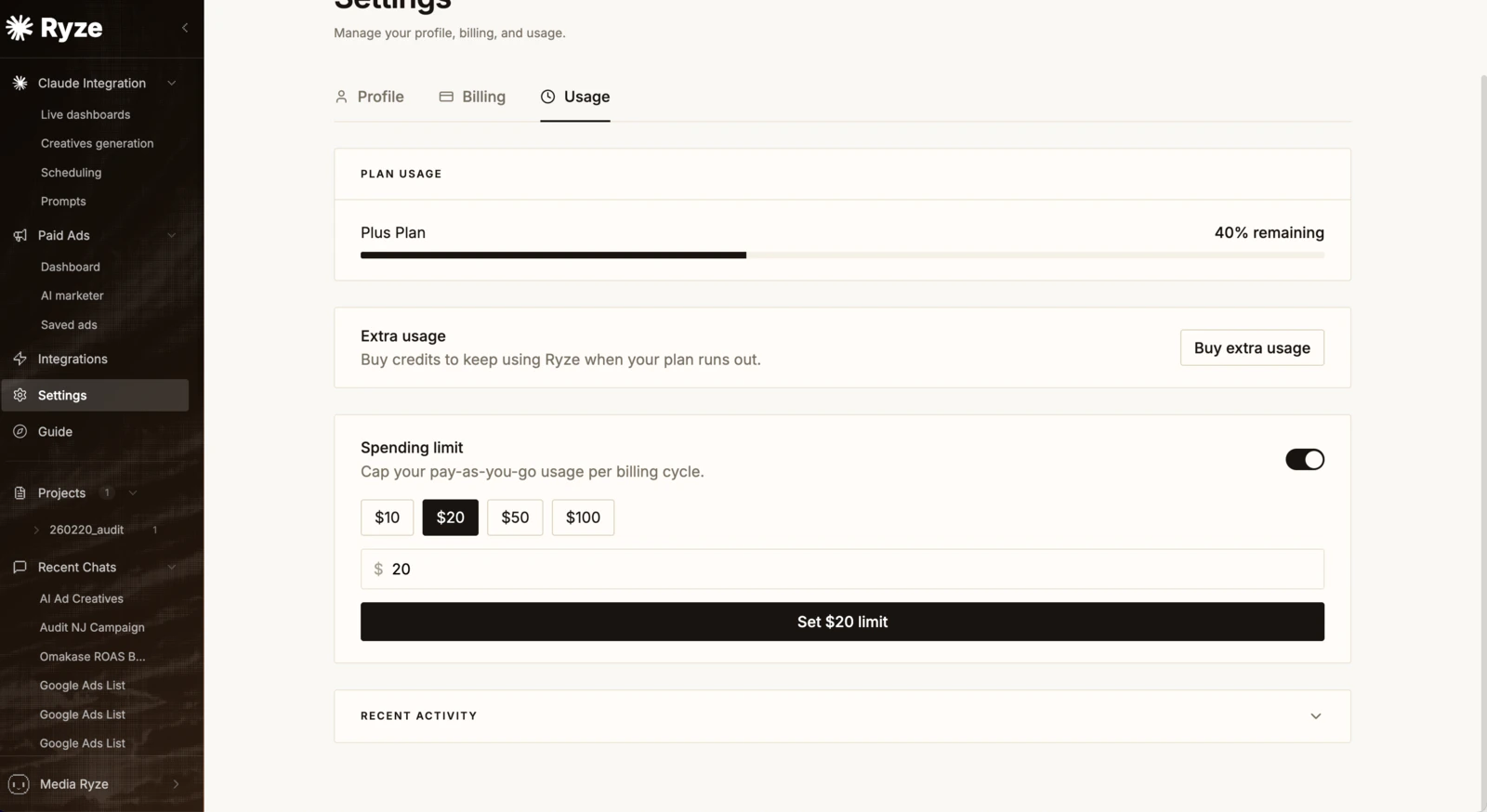The height and width of the screenshot is (812, 1487).
Task: Click the Projects count badge
Action: [107, 492]
